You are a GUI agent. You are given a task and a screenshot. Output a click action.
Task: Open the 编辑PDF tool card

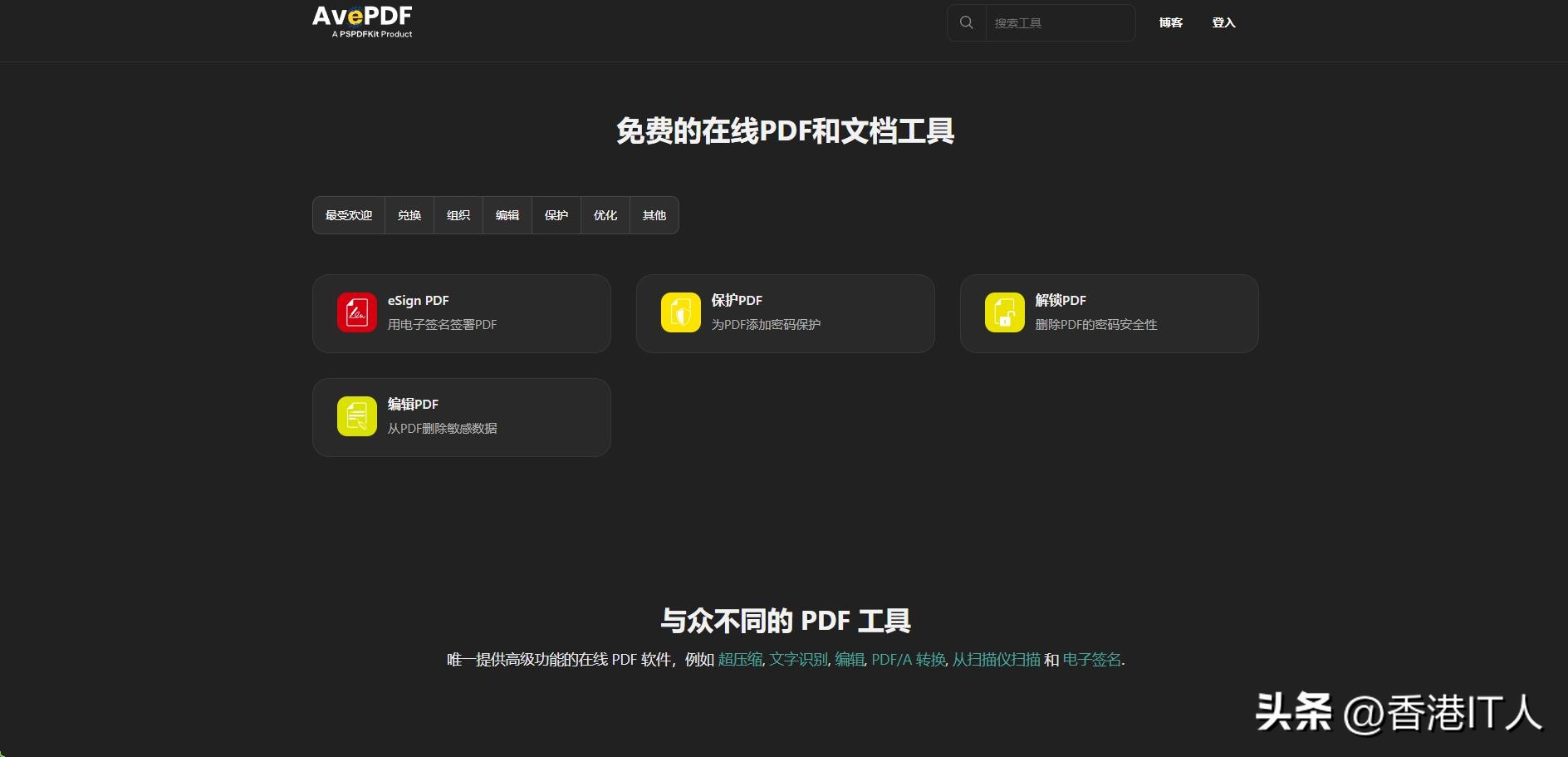[462, 417]
